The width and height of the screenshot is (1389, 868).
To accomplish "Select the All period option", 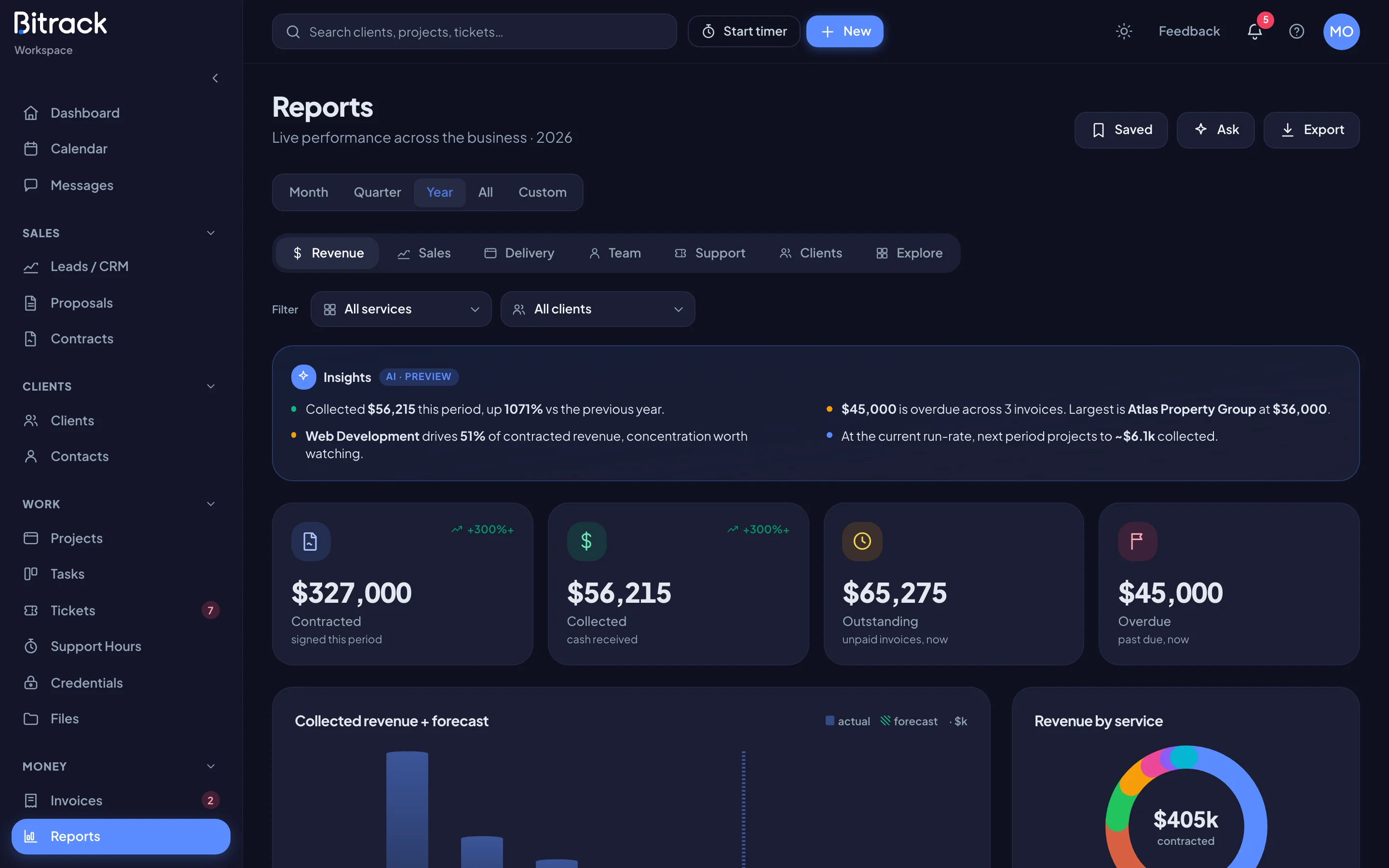I will [x=486, y=192].
